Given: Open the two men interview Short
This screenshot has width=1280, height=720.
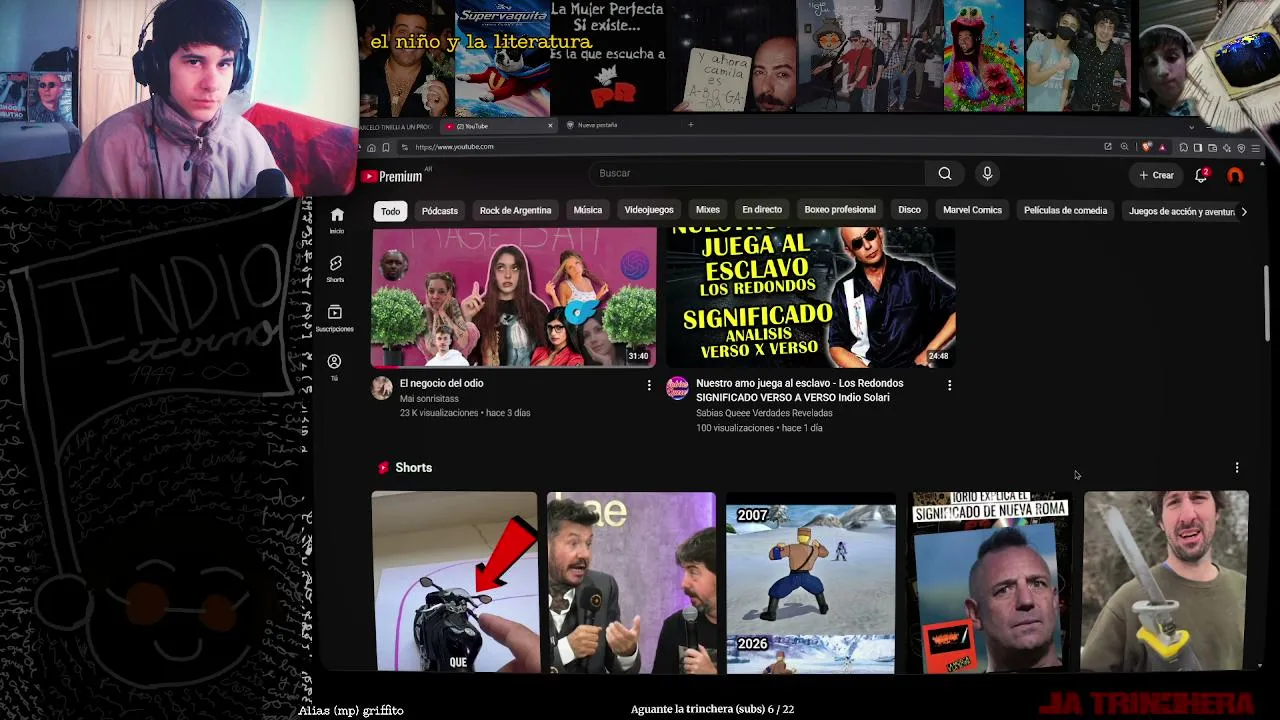Looking at the screenshot, I should click(x=632, y=582).
